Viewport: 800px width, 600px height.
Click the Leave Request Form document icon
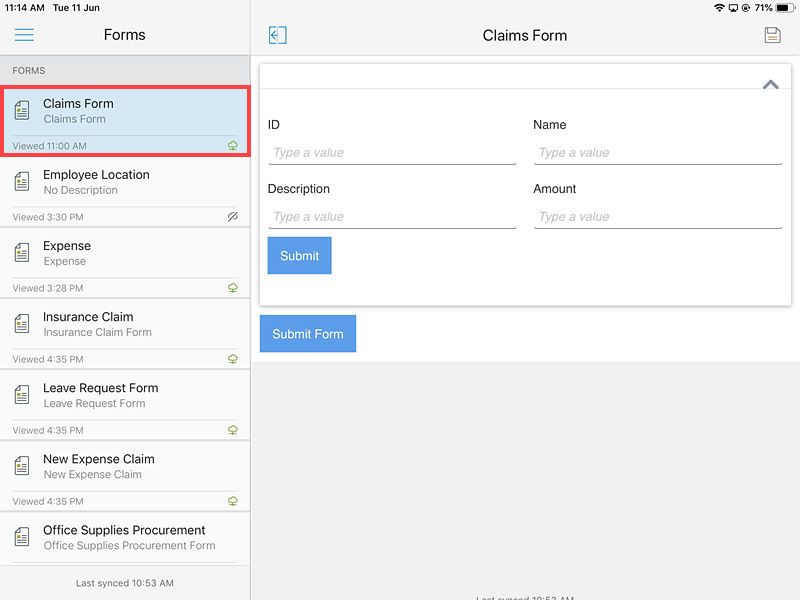click(22, 395)
